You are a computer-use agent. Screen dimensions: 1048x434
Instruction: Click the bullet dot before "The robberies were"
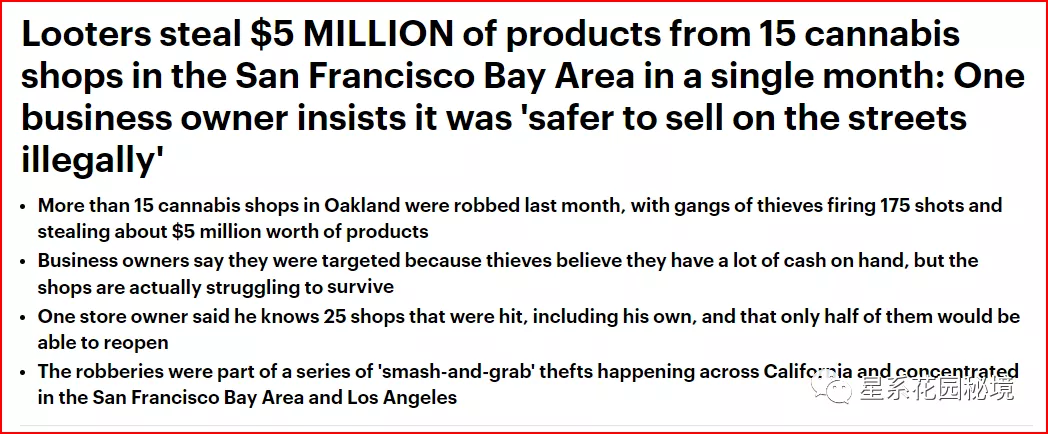pyautogui.click(x=22, y=373)
